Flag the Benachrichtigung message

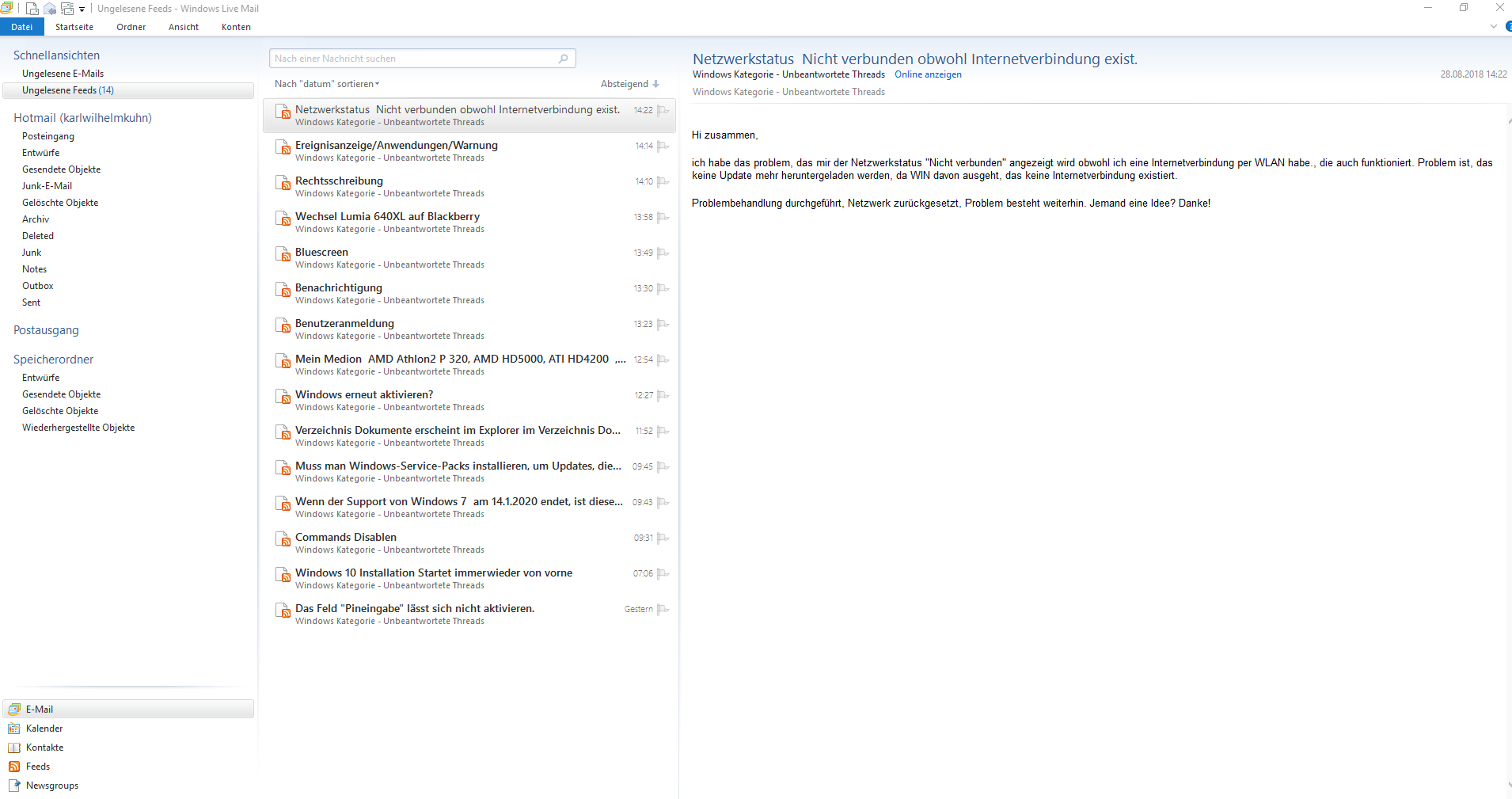pyautogui.click(x=663, y=288)
